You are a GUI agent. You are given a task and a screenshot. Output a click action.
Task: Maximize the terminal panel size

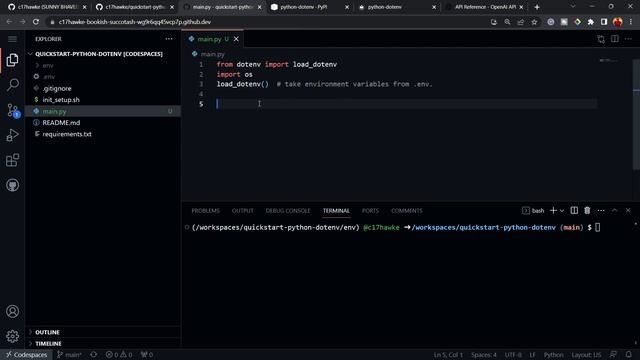[615, 210]
